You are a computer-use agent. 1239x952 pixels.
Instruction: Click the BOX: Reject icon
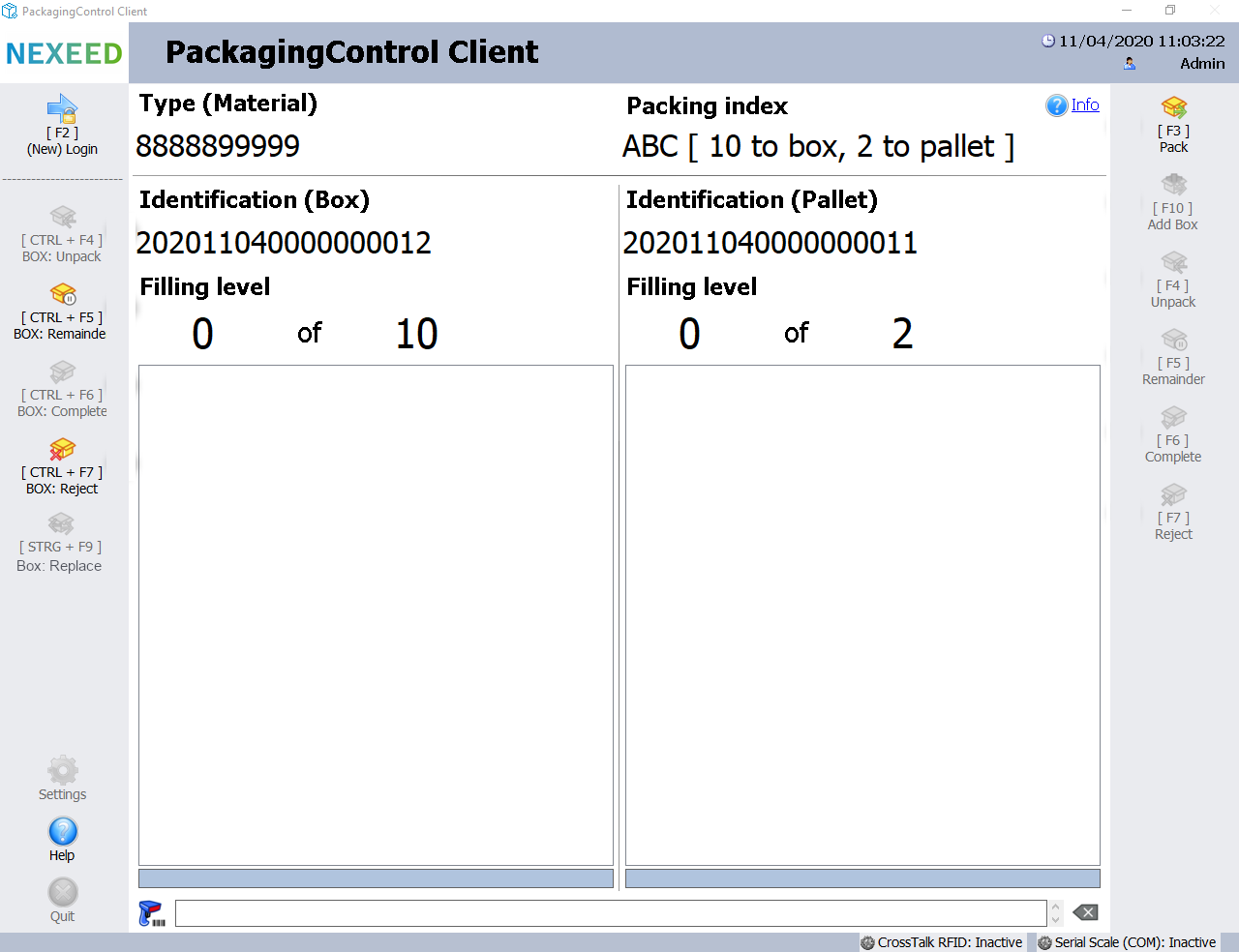point(63,449)
